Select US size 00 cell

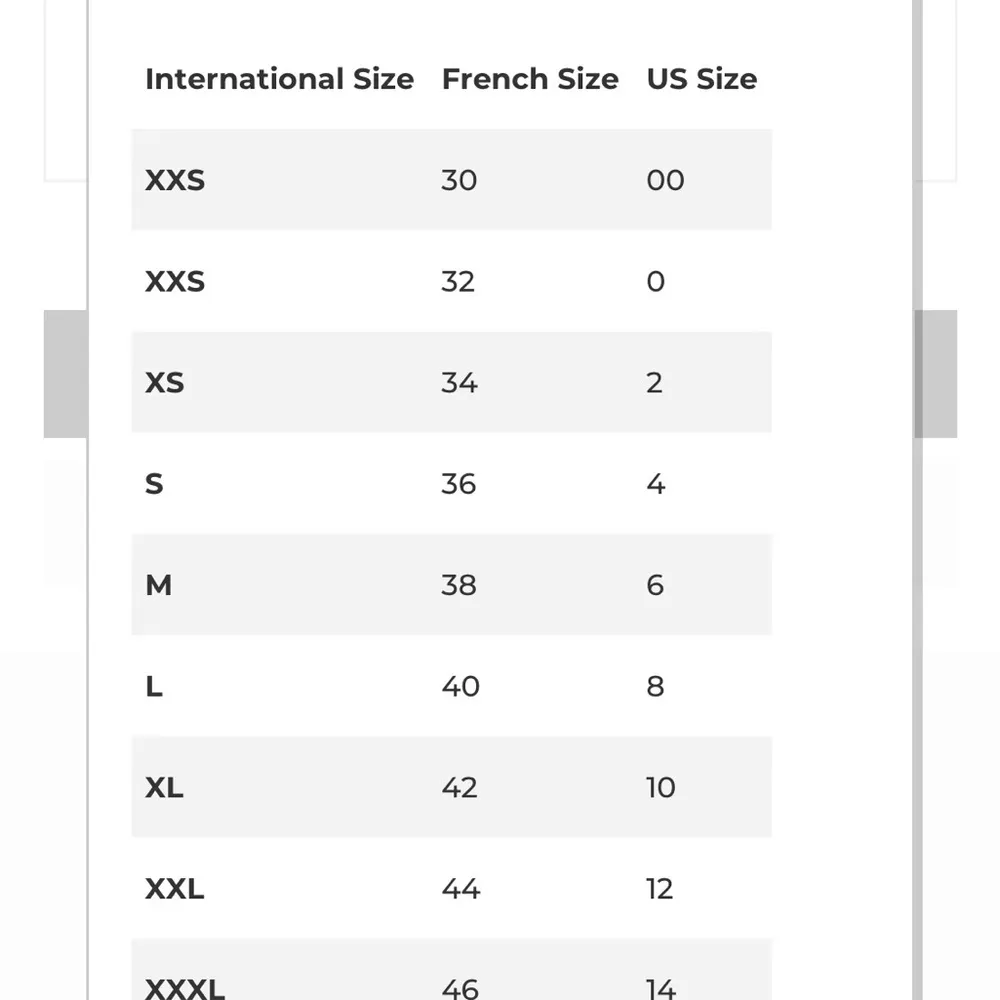pyautogui.click(x=665, y=180)
